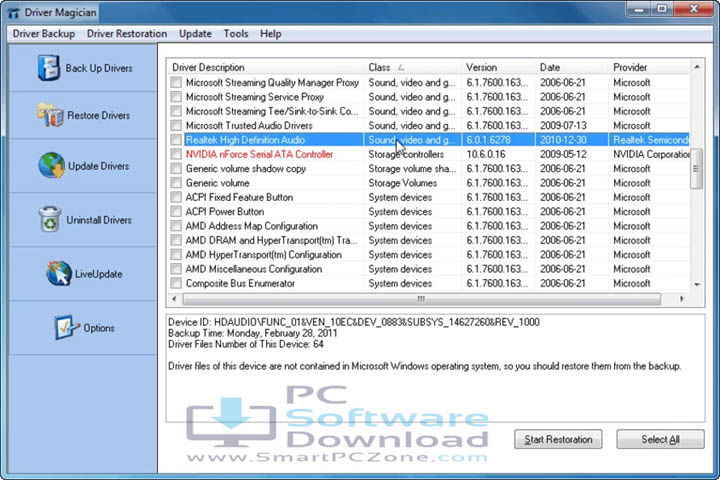Click the Update Drivers globe icon

point(51,165)
